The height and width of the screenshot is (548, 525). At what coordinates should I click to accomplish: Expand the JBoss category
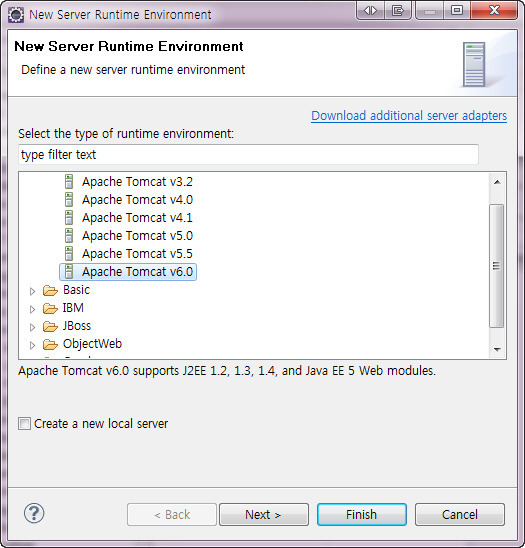(32, 327)
